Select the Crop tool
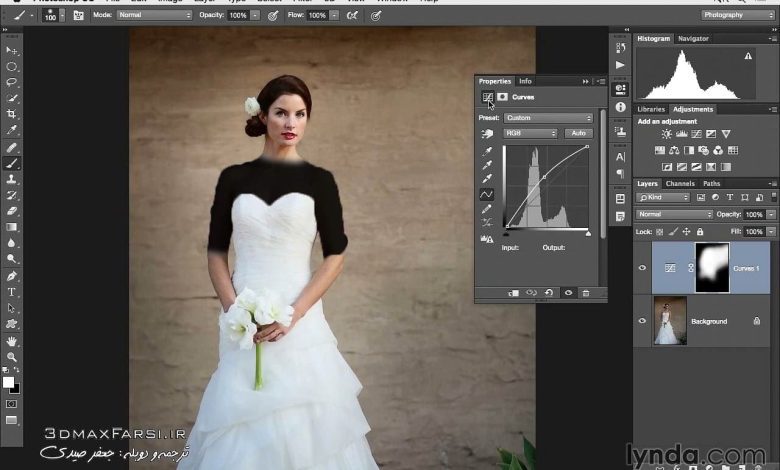 (x=12, y=115)
